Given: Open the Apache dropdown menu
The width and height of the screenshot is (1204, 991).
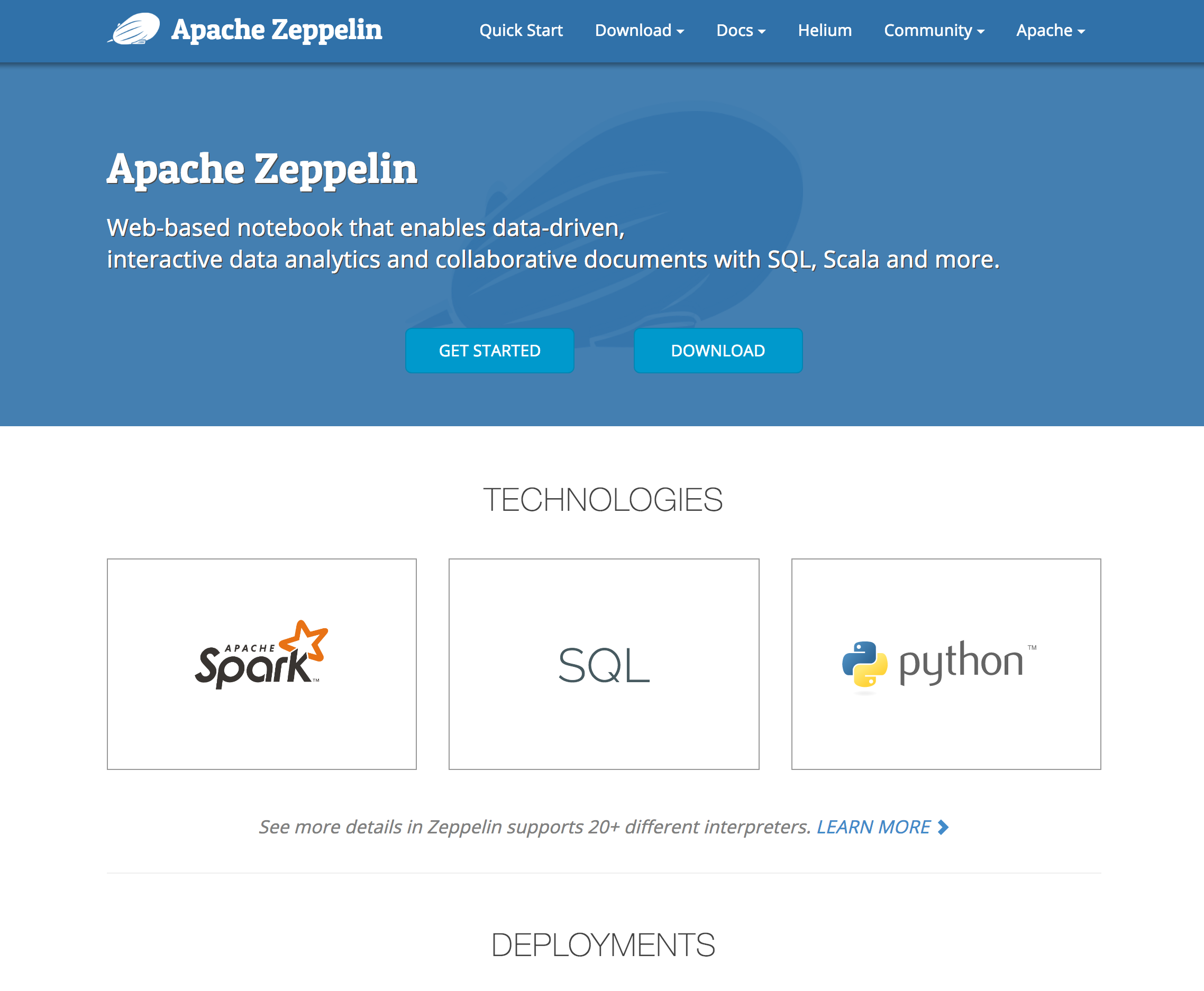Looking at the screenshot, I should 1051,30.
